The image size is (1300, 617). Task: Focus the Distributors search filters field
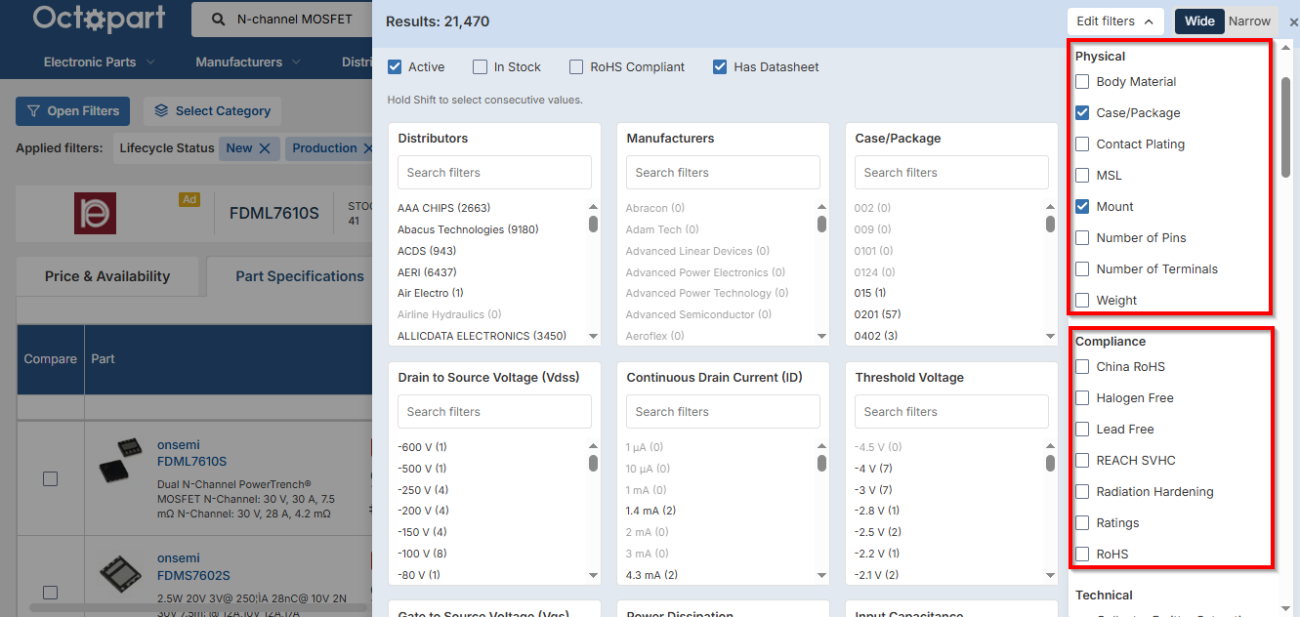click(x=495, y=172)
